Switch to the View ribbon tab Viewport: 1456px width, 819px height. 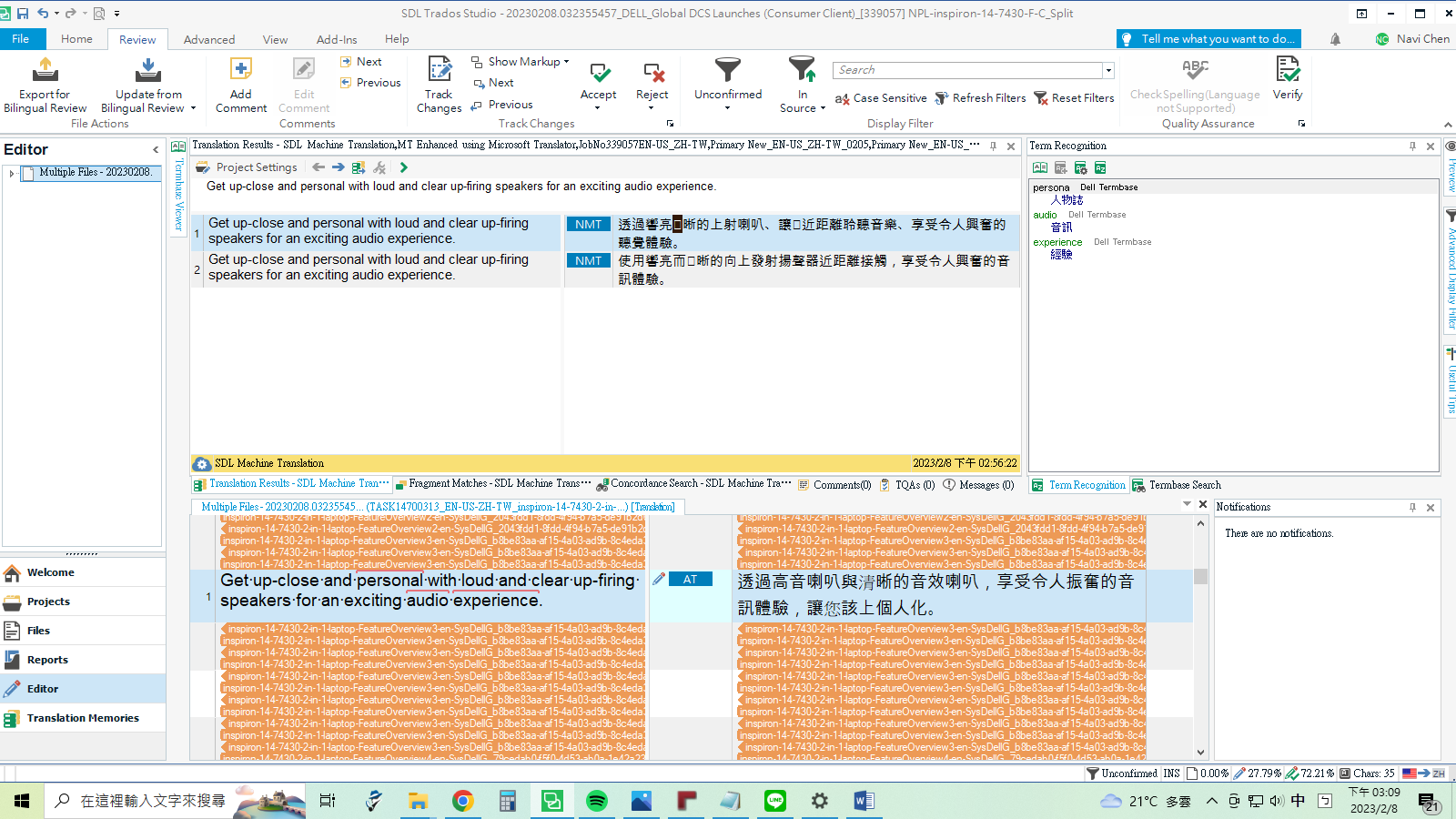pos(275,39)
